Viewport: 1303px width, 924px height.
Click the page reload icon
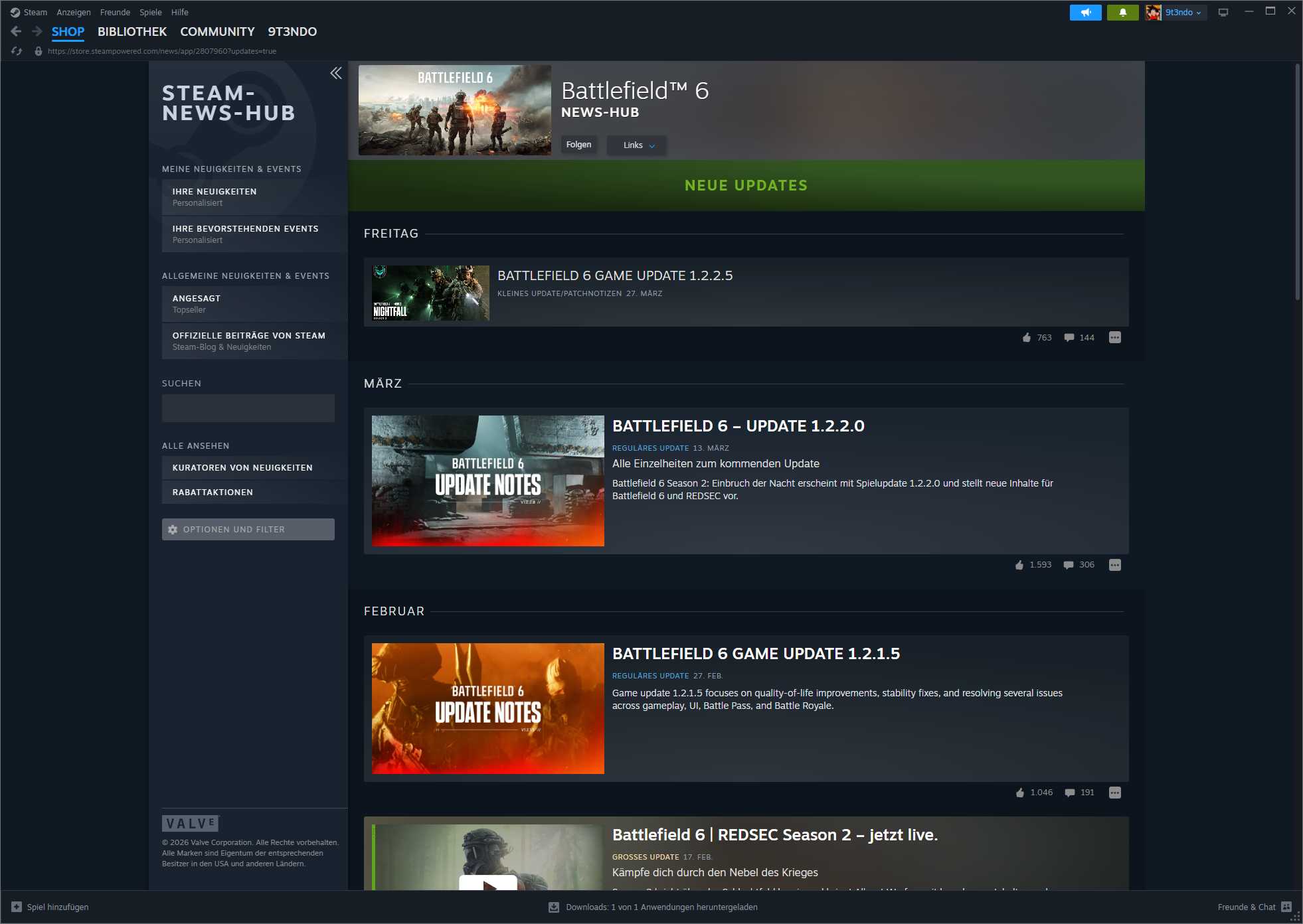pos(17,51)
